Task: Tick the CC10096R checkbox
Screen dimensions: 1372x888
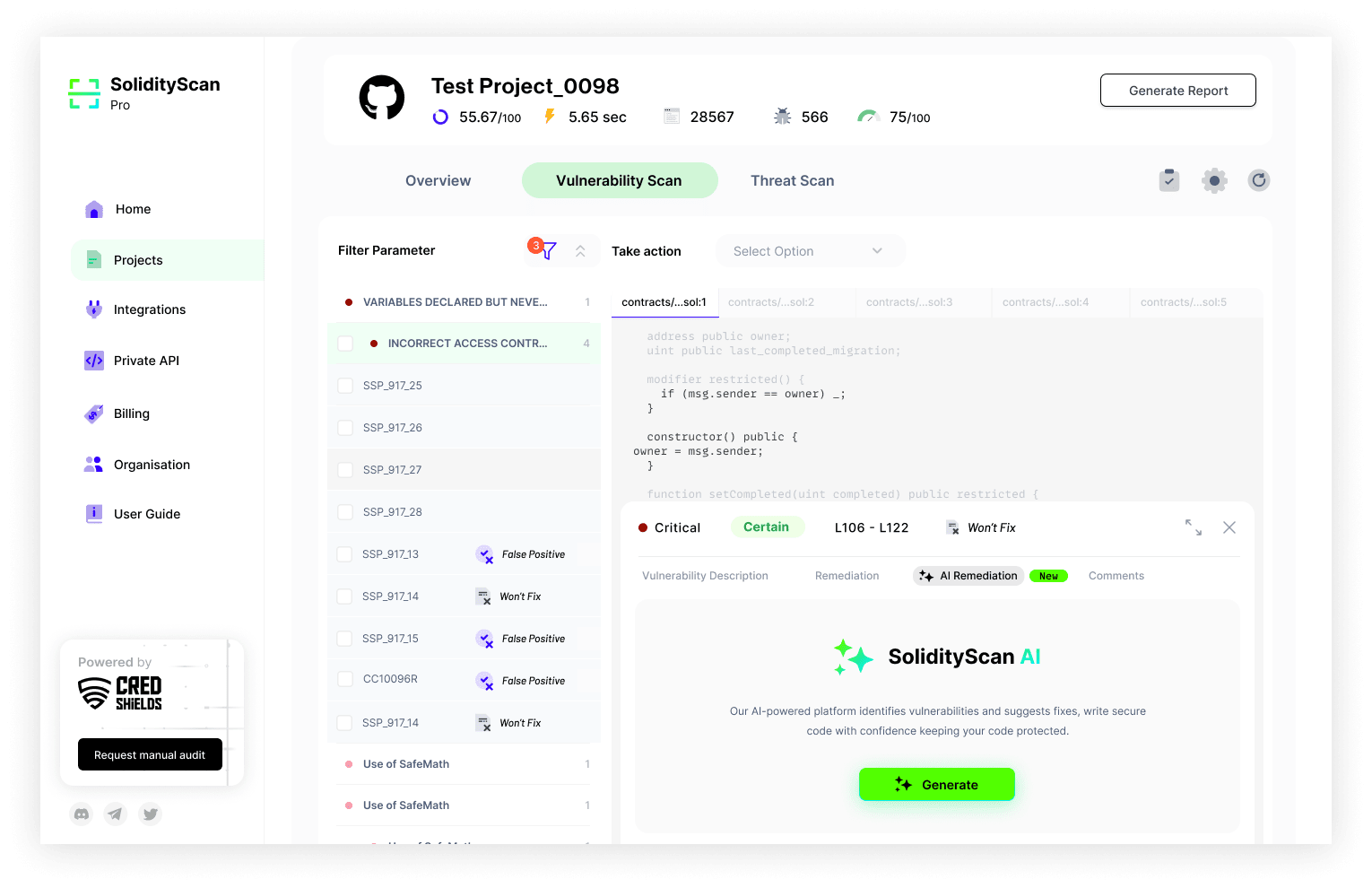Action: tap(345, 679)
